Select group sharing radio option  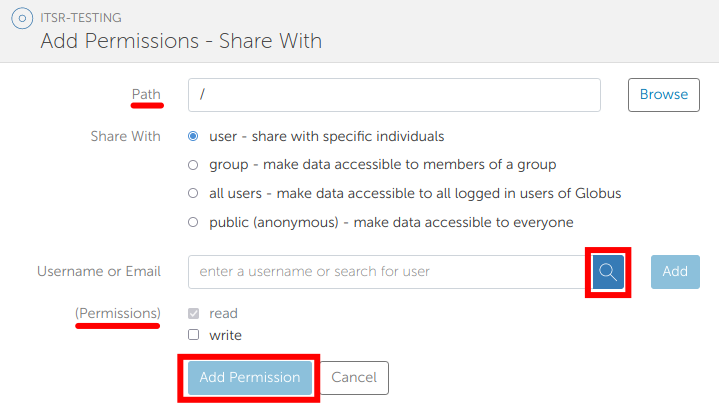pyautogui.click(x=193, y=165)
